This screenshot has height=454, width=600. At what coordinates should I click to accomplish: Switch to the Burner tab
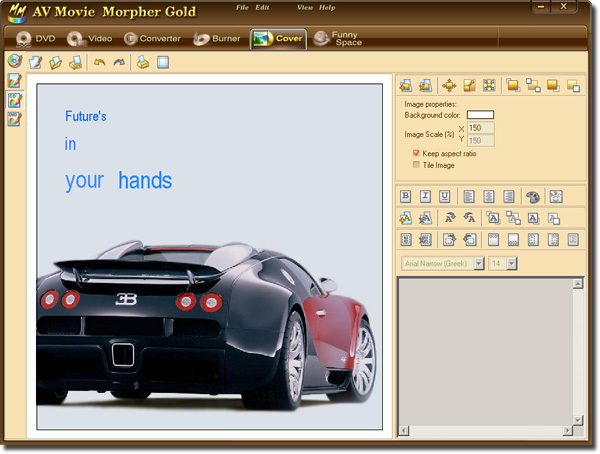pos(217,39)
